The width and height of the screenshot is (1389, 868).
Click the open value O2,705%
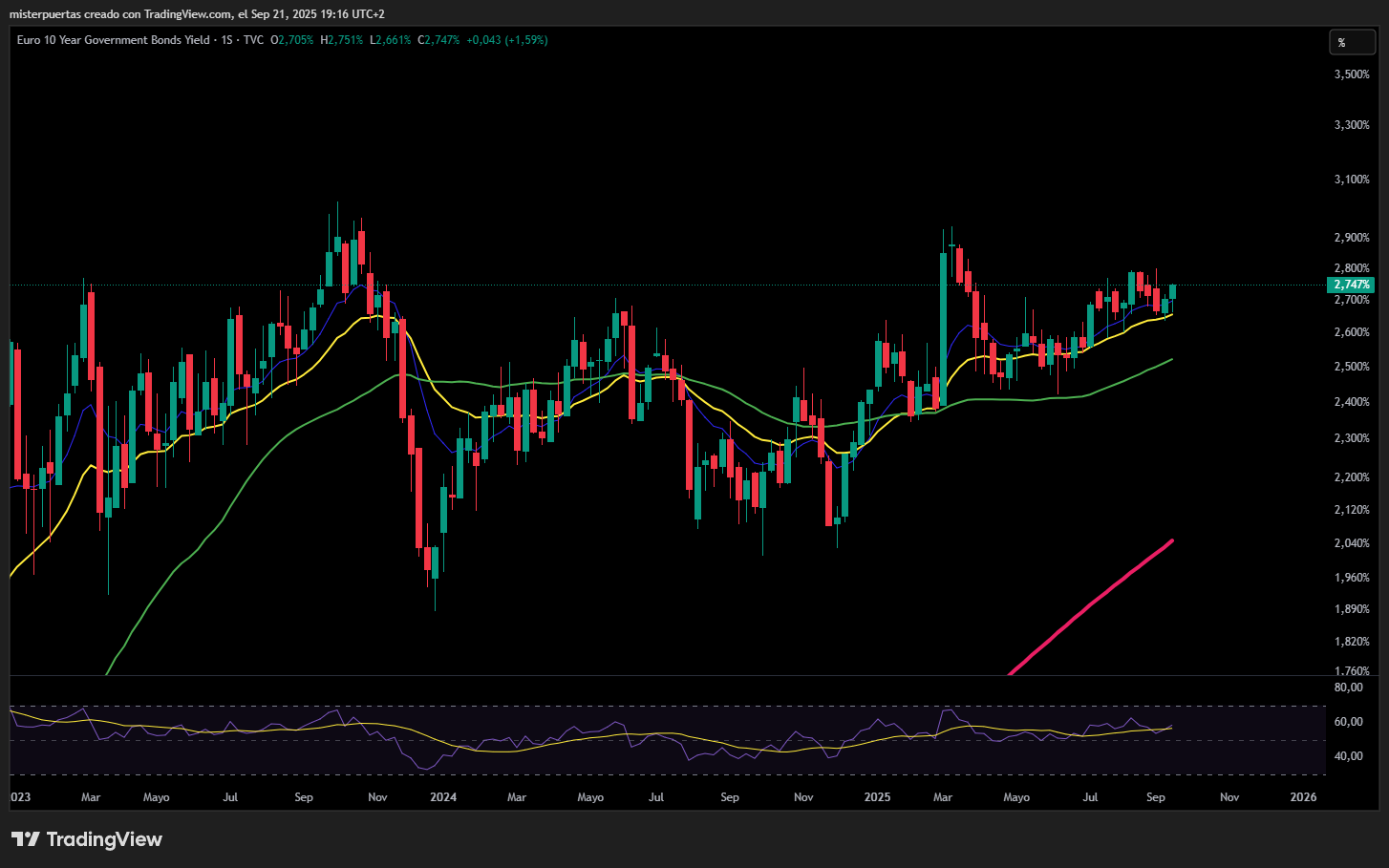tap(292, 40)
